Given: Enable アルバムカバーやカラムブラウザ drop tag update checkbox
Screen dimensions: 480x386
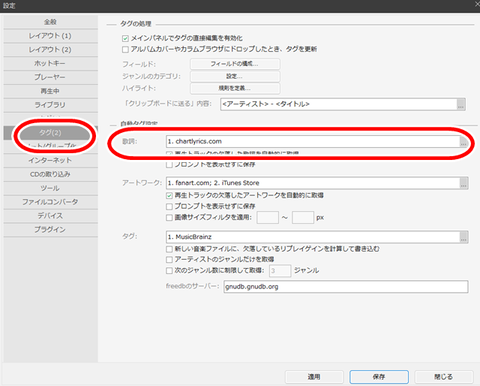Looking at the screenshot, I should [x=125, y=50].
